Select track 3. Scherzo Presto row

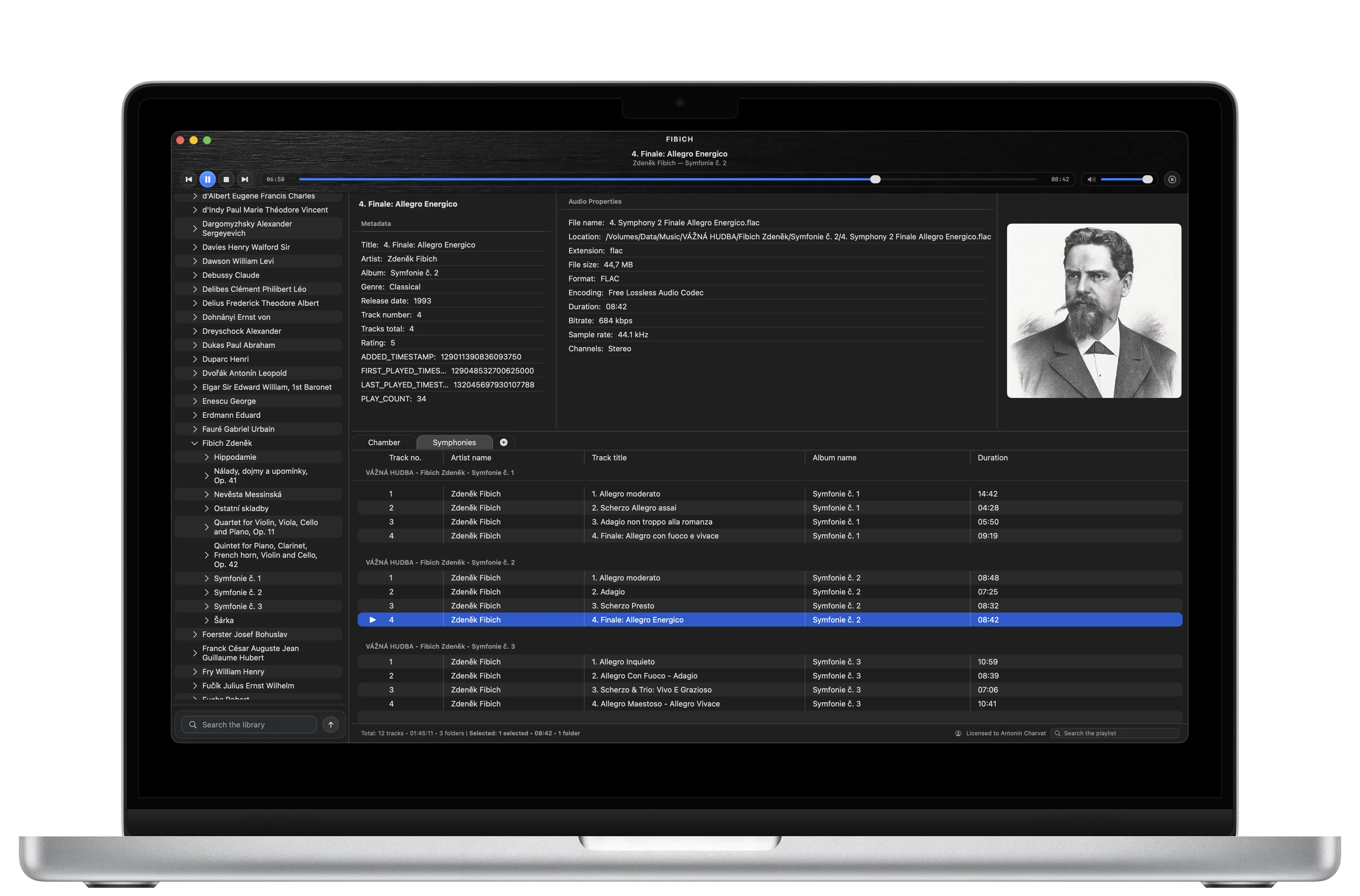pyautogui.click(x=770, y=606)
